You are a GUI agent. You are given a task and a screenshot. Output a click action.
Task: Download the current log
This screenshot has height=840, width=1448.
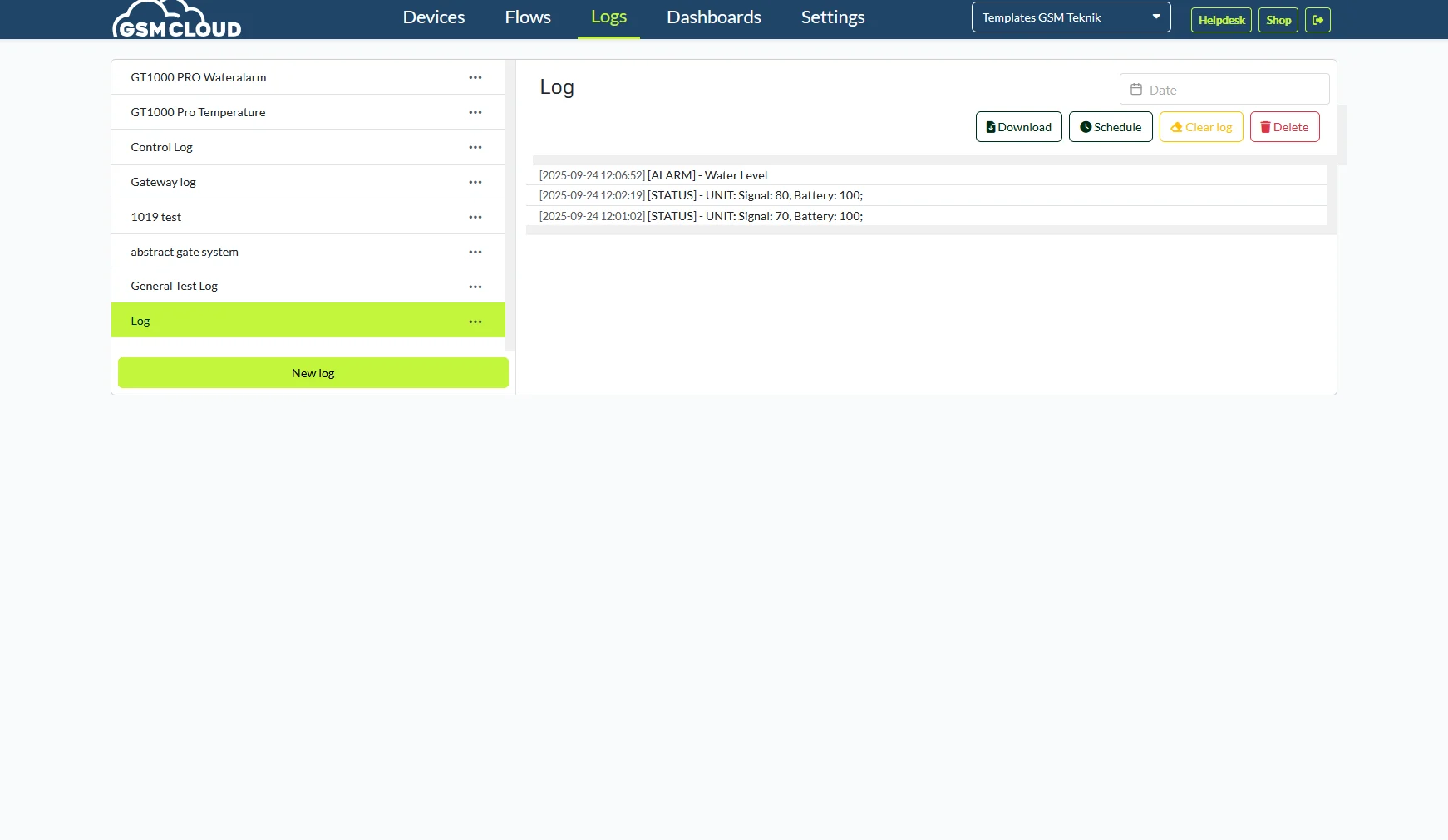(x=1018, y=127)
